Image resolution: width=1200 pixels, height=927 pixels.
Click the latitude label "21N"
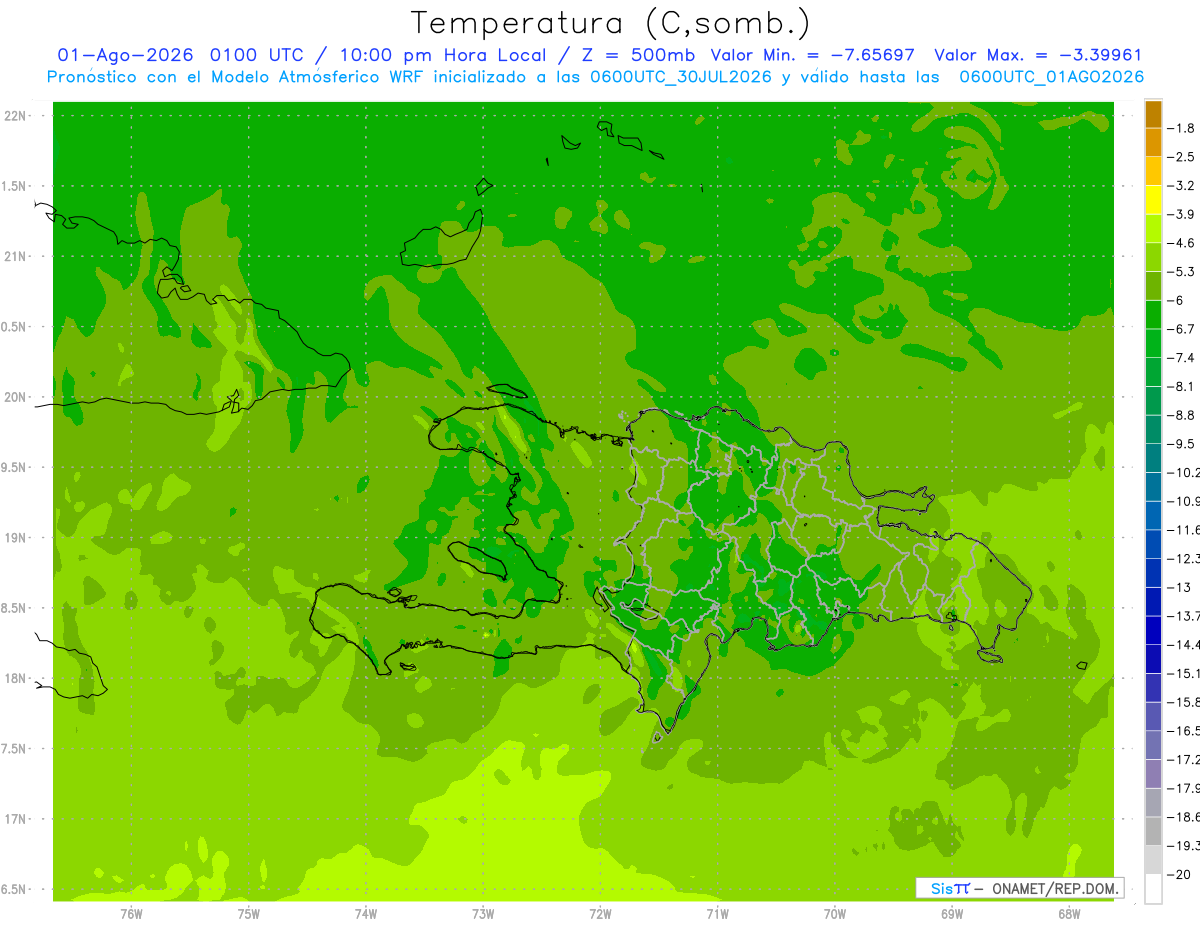(16, 257)
